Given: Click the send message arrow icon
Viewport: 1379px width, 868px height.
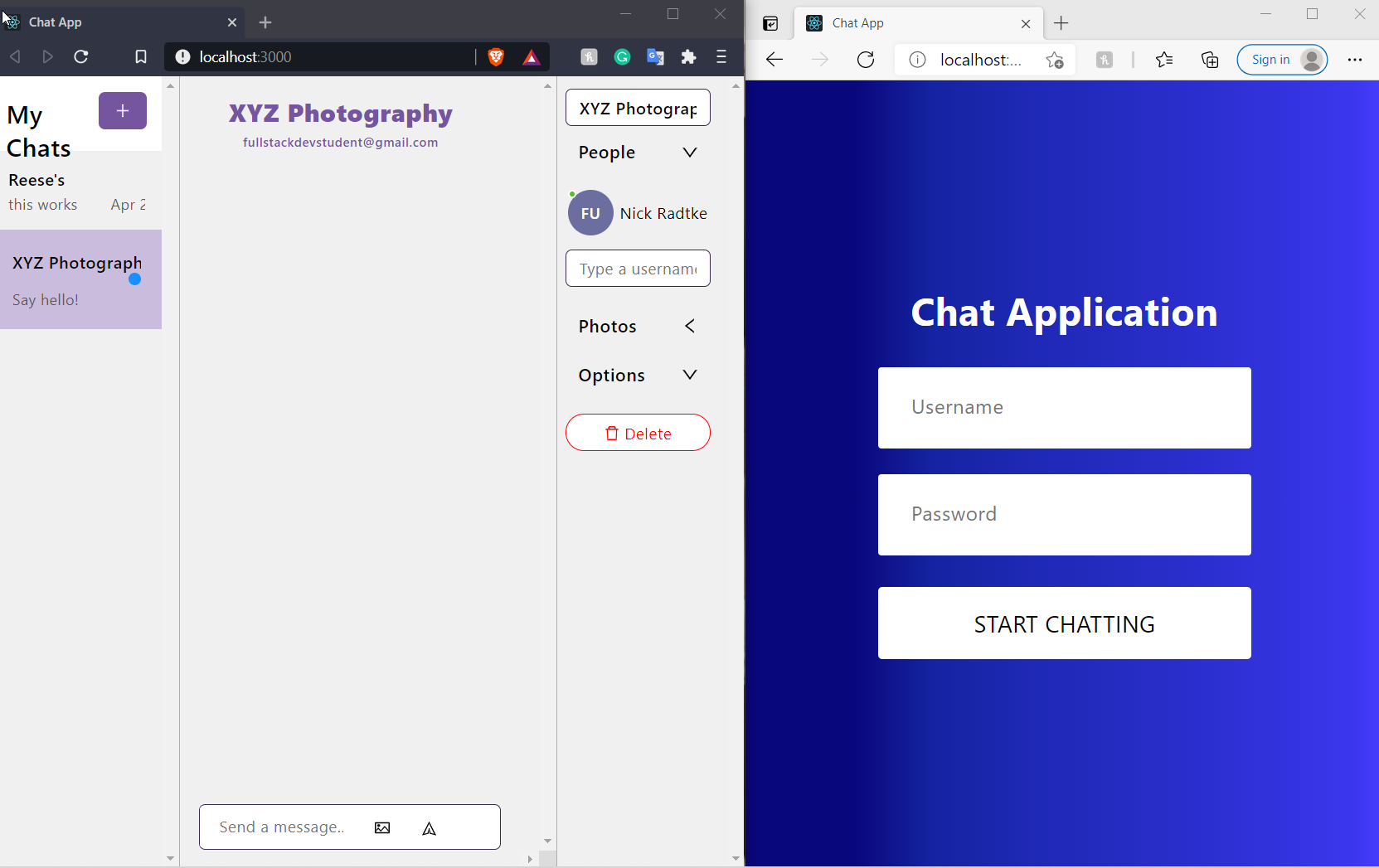Looking at the screenshot, I should pos(430,827).
